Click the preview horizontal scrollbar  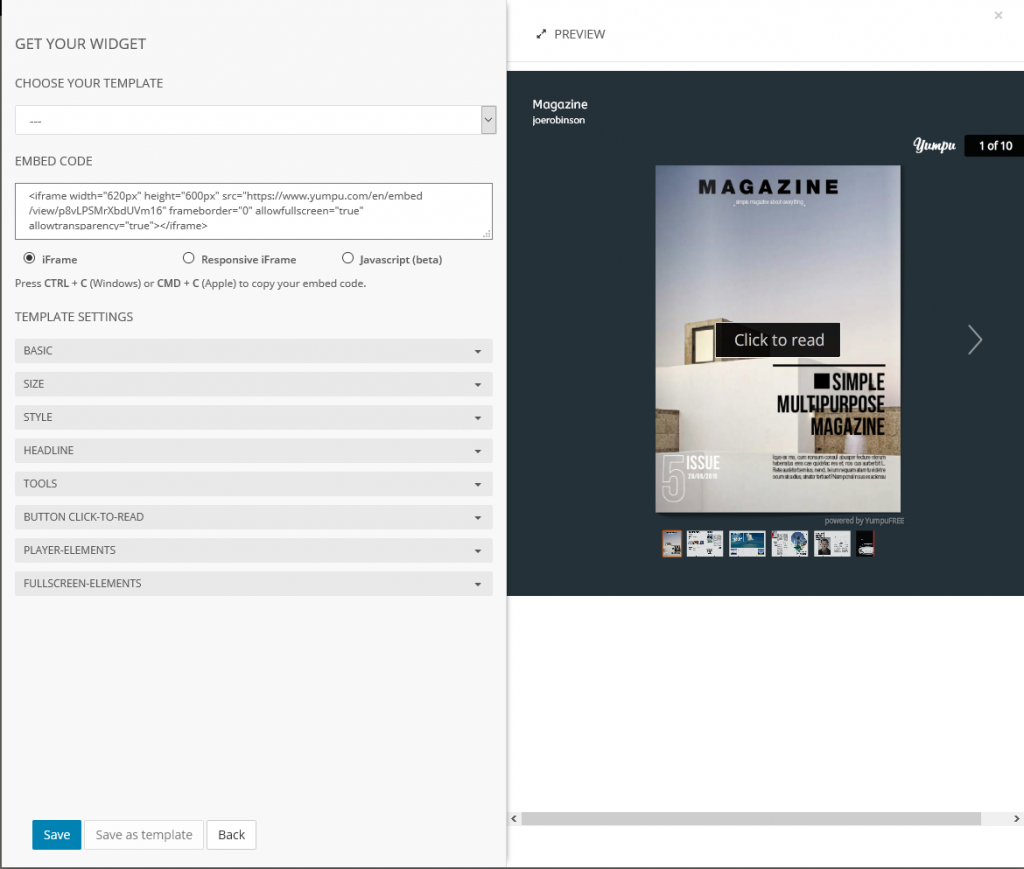tap(751, 819)
